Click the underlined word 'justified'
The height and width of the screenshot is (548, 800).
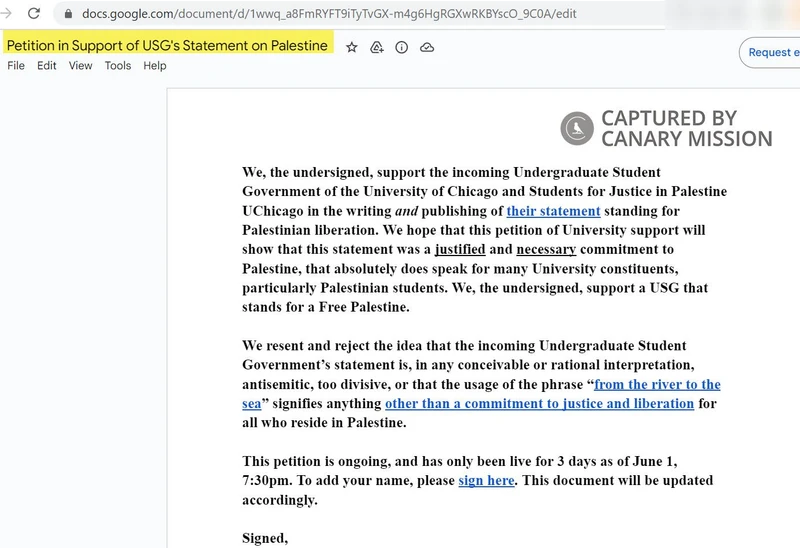pos(460,250)
